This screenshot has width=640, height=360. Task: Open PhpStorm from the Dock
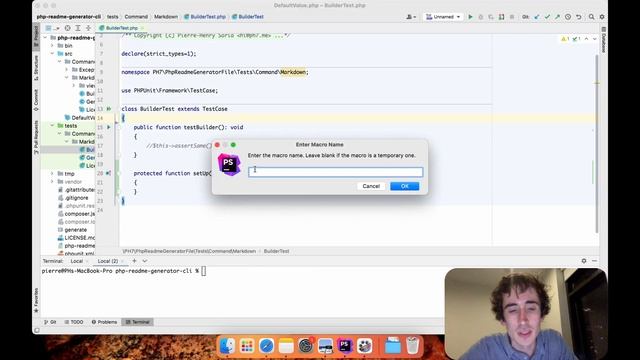point(345,346)
